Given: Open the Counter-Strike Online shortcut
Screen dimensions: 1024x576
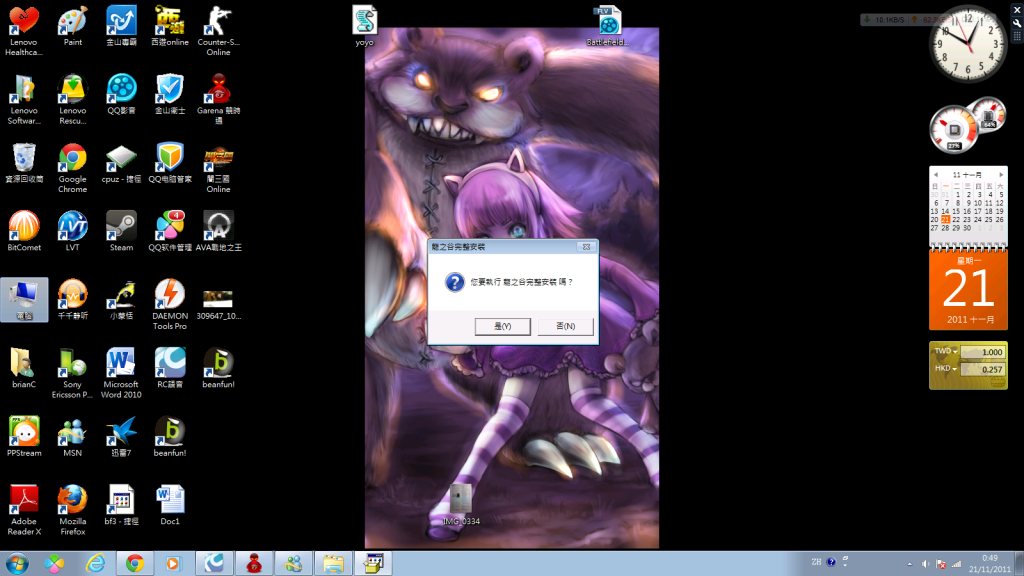Looking at the screenshot, I should [218, 31].
